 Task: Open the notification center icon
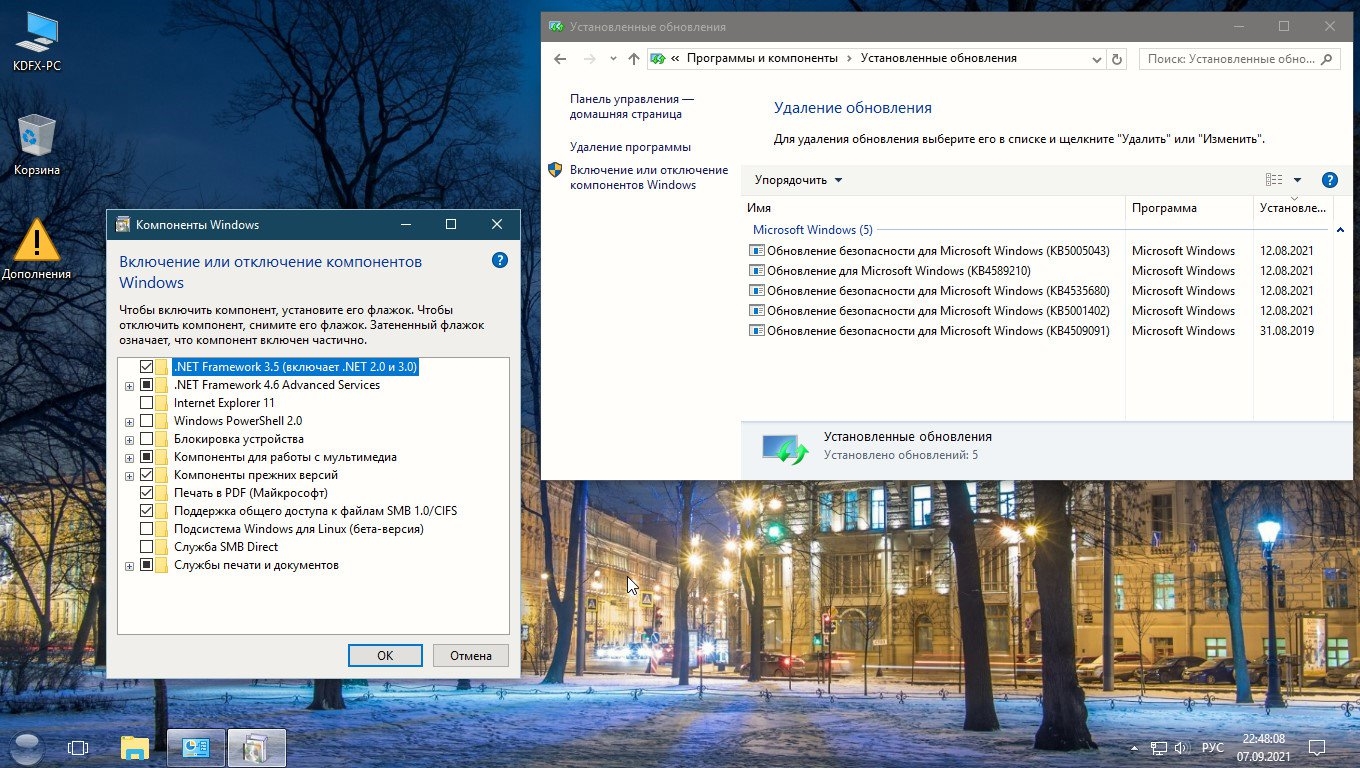pyautogui.click(x=1318, y=747)
